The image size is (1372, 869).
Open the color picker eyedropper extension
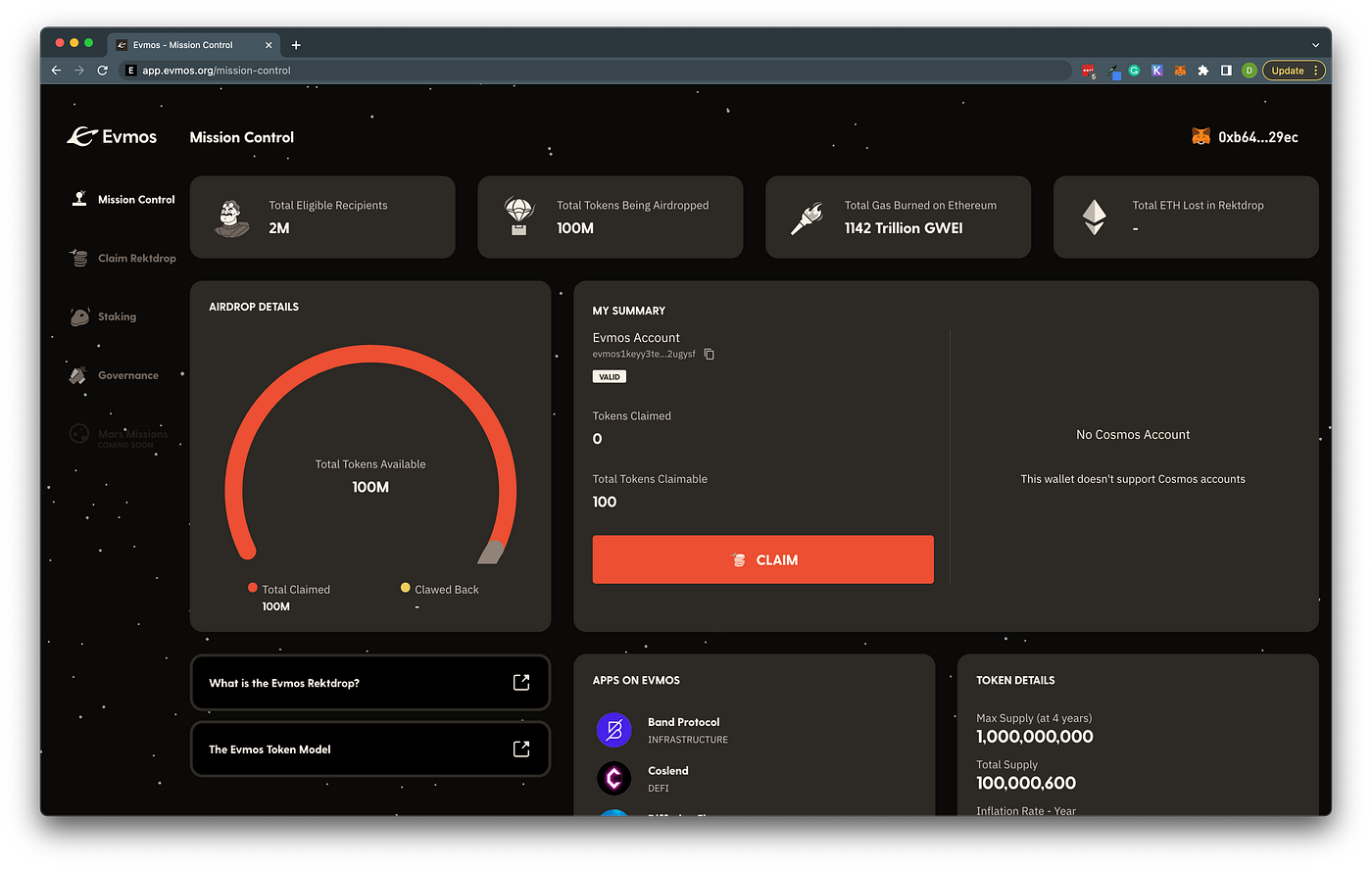[x=1113, y=72]
